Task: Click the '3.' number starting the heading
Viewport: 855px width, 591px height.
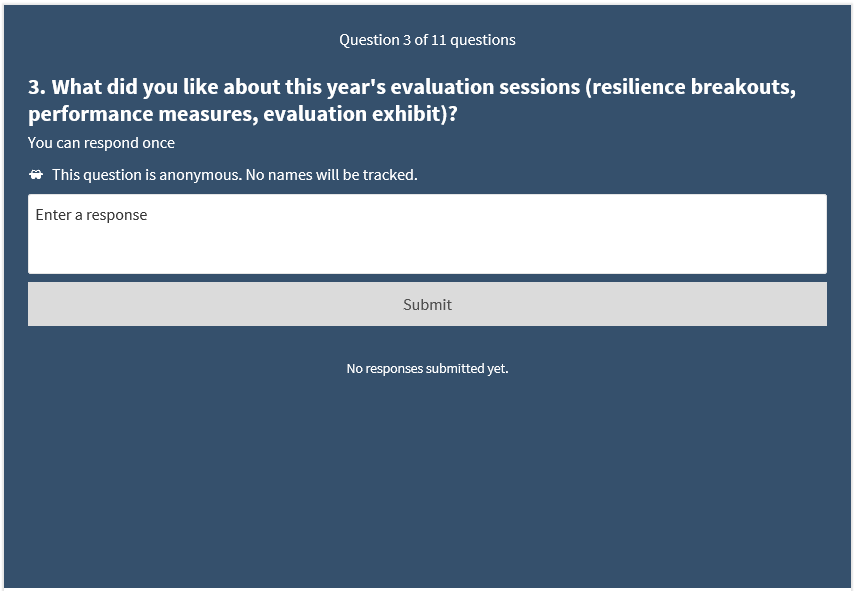Action: point(37,87)
